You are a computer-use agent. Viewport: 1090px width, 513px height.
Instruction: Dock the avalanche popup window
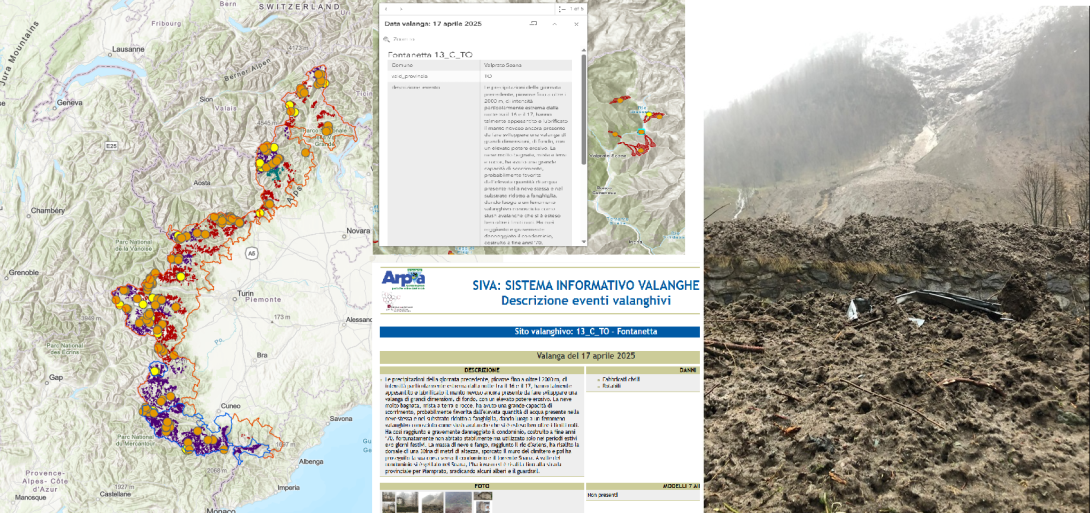pos(534,24)
